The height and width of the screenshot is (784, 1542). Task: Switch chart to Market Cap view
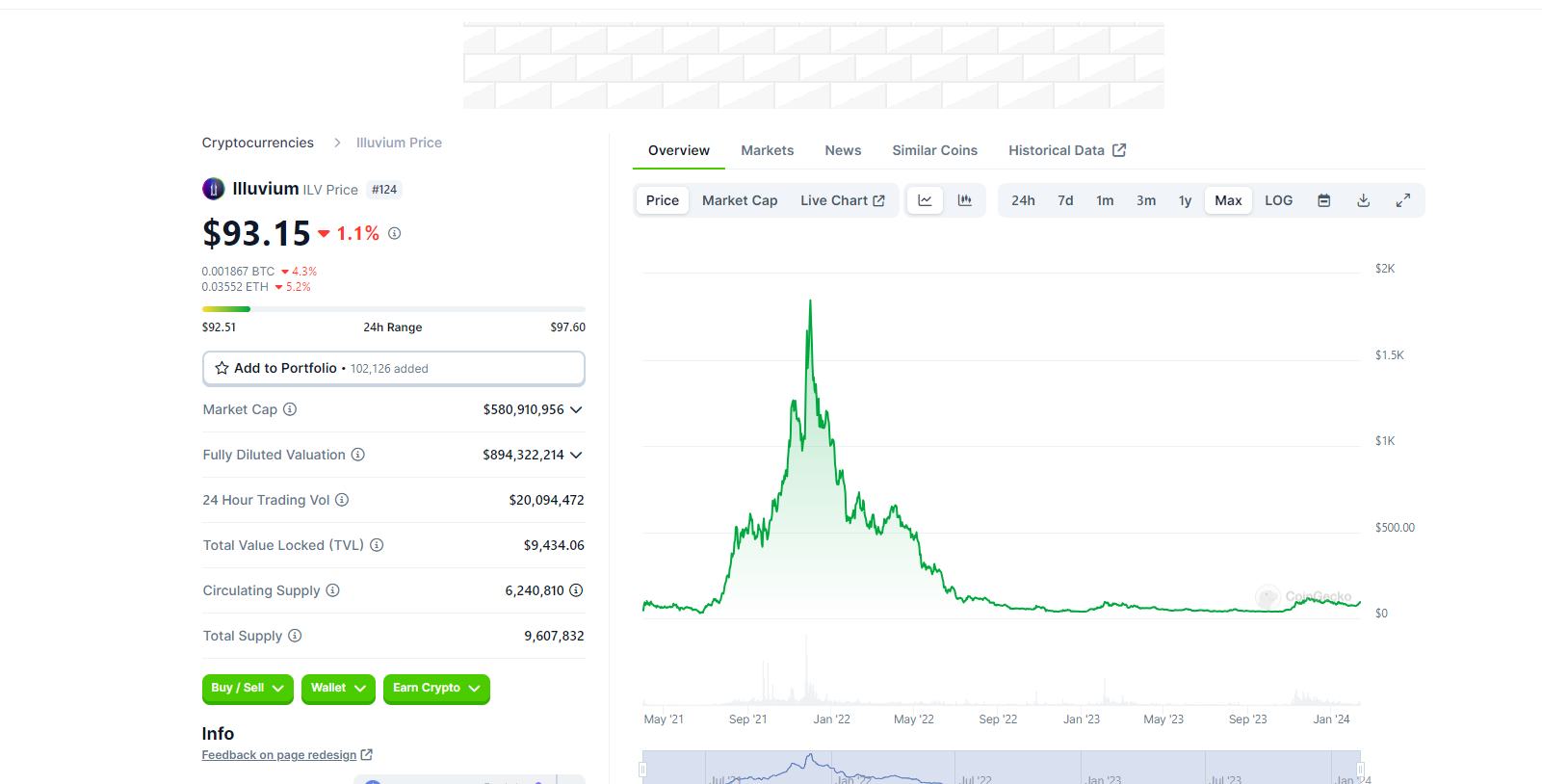(740, 200)
